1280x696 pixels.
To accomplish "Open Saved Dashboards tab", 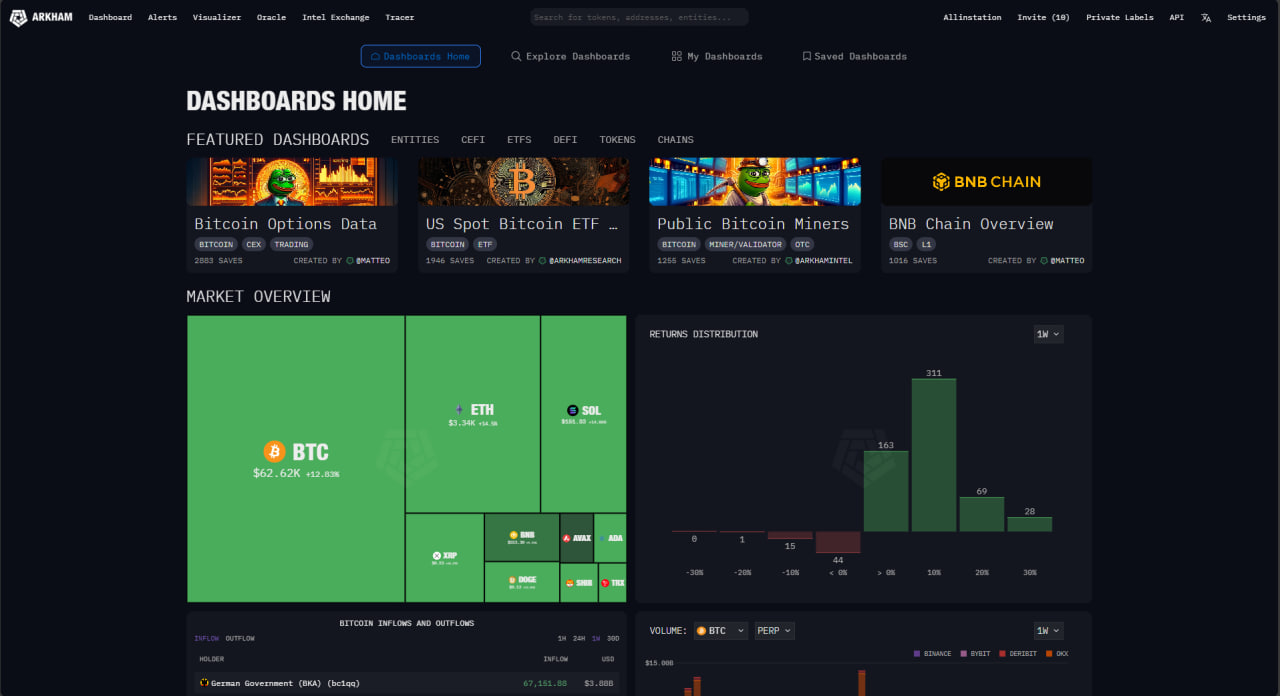I will click(855, 56).
